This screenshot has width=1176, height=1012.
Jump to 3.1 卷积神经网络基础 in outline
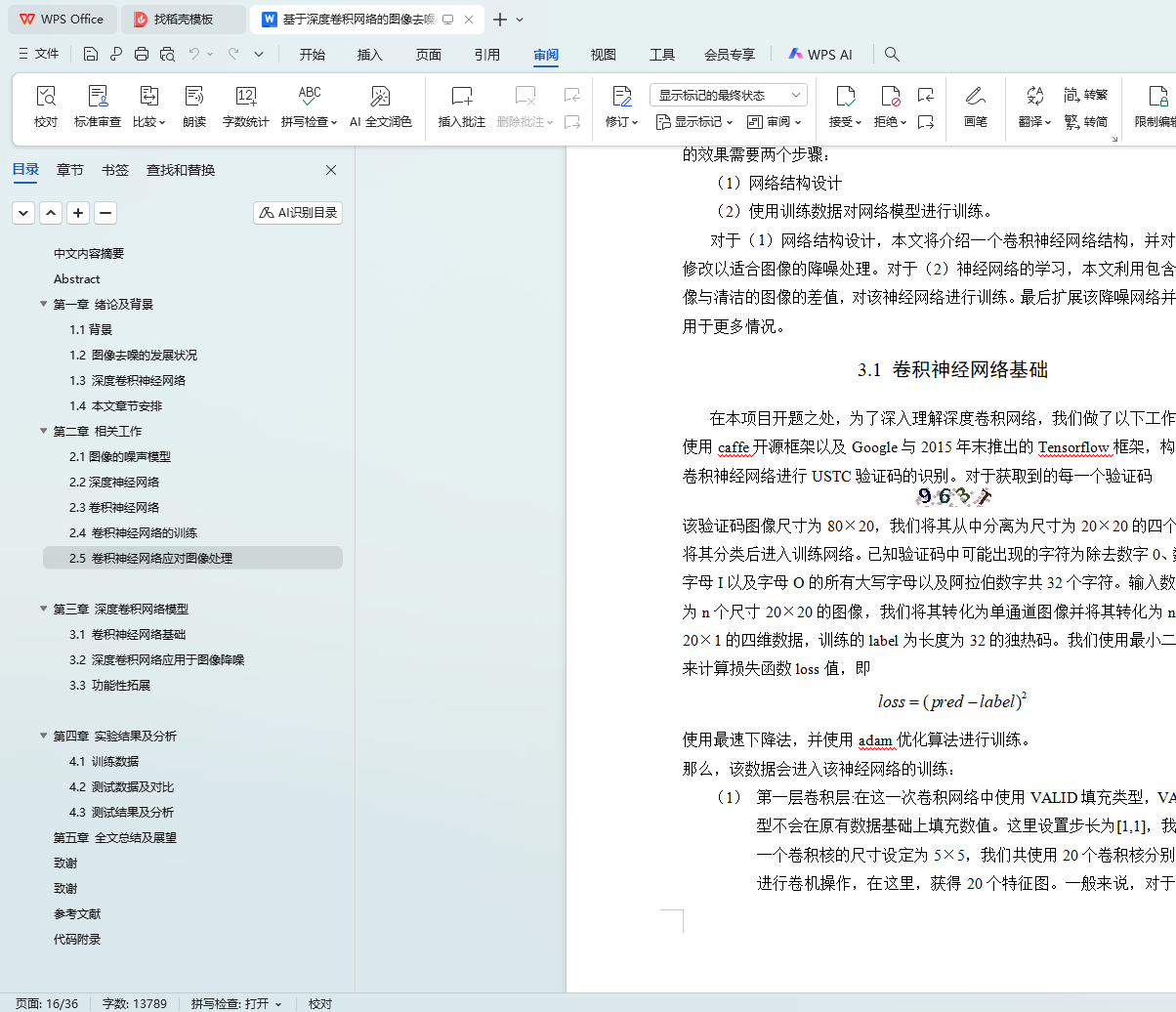point(127,634)
